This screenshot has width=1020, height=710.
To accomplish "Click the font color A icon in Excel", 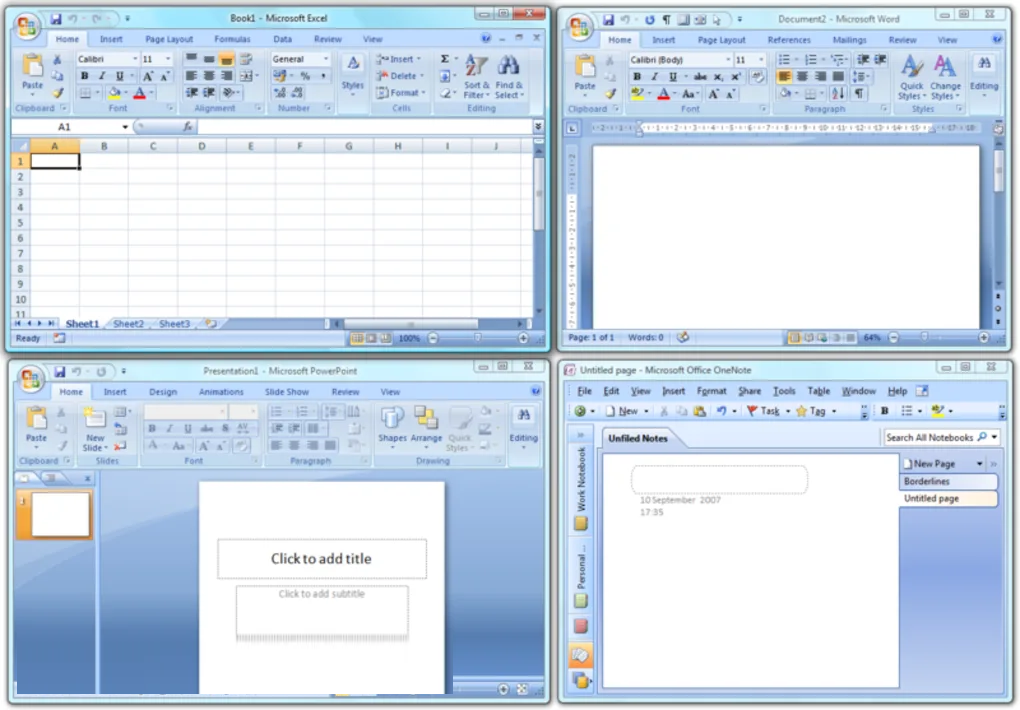I will tap(139, 93).
